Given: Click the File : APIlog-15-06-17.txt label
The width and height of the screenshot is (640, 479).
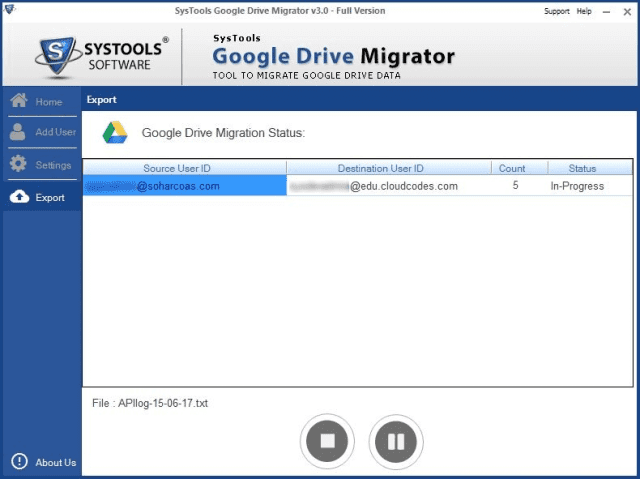Looking at the screenshot, I should click(x=150, y=403).
